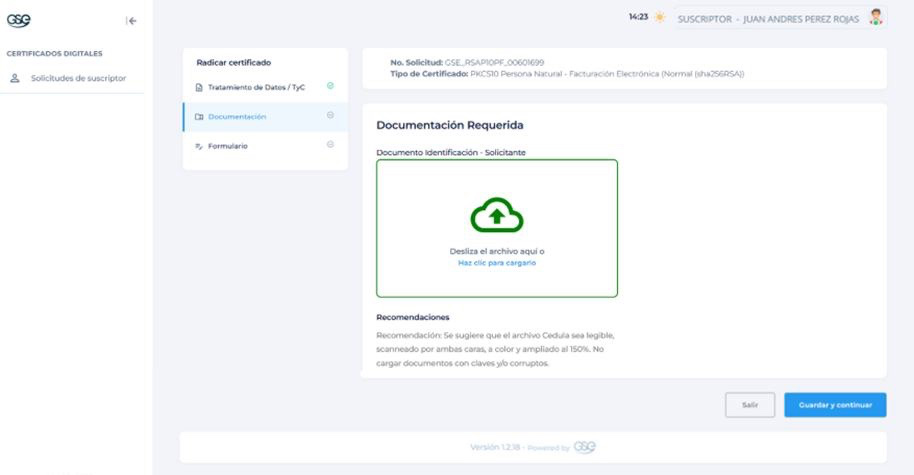Click the cloud upload icon
Screen dimensions: 914x475
497,215
